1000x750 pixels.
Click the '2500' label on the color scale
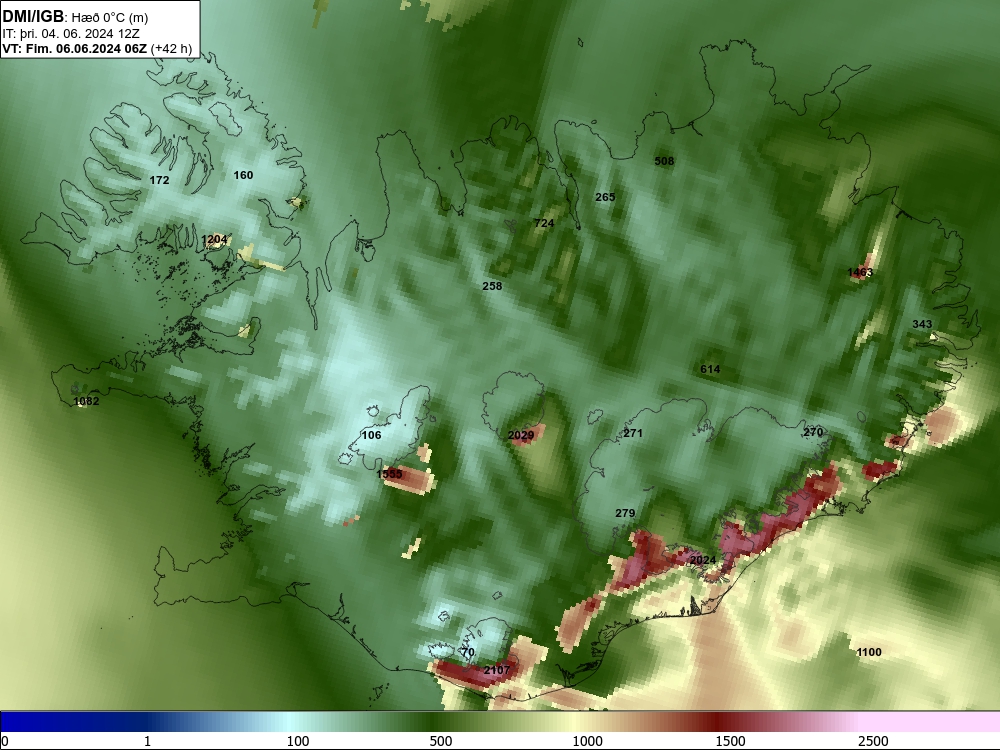click(x=873, y=741)
